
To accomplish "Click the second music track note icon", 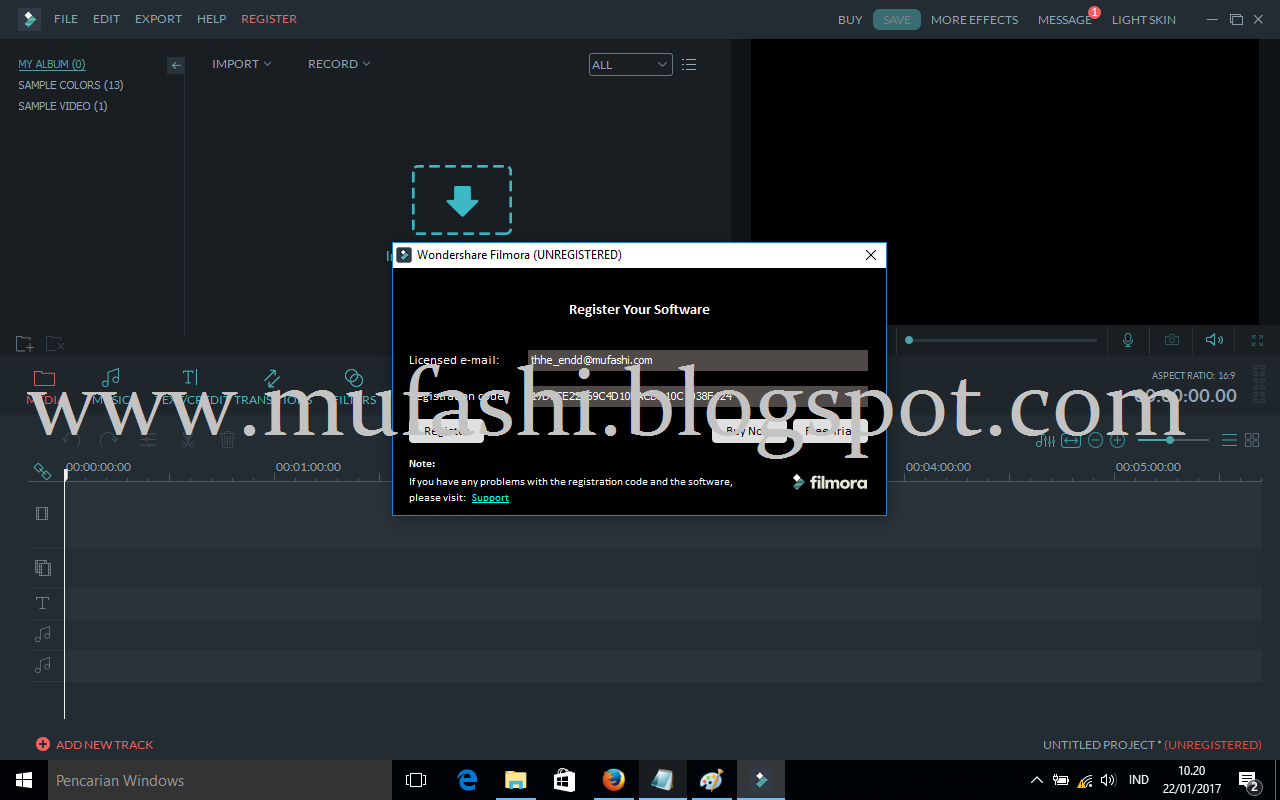I will click(x=42, y=665).
